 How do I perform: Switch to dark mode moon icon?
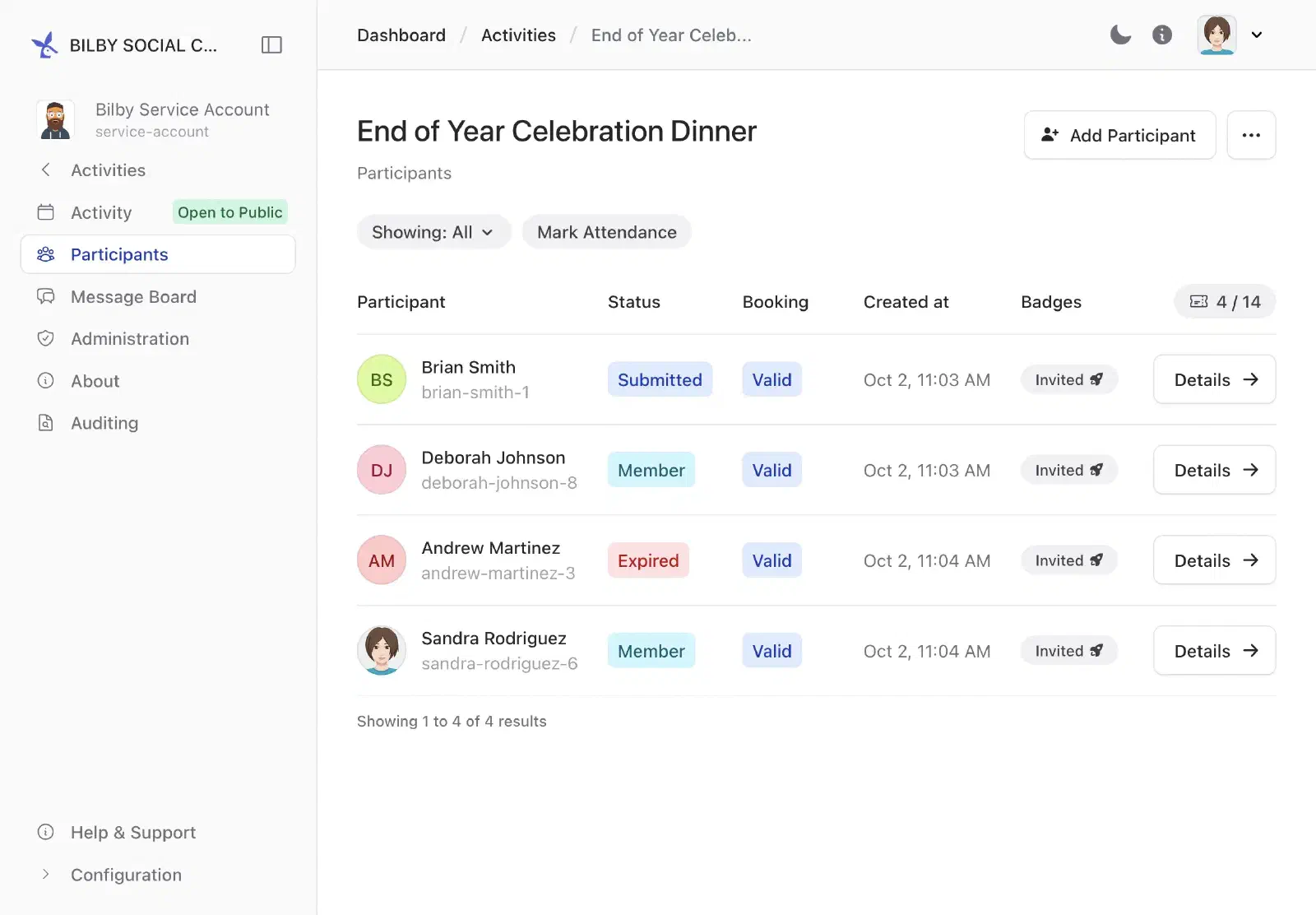(1120, 35)
